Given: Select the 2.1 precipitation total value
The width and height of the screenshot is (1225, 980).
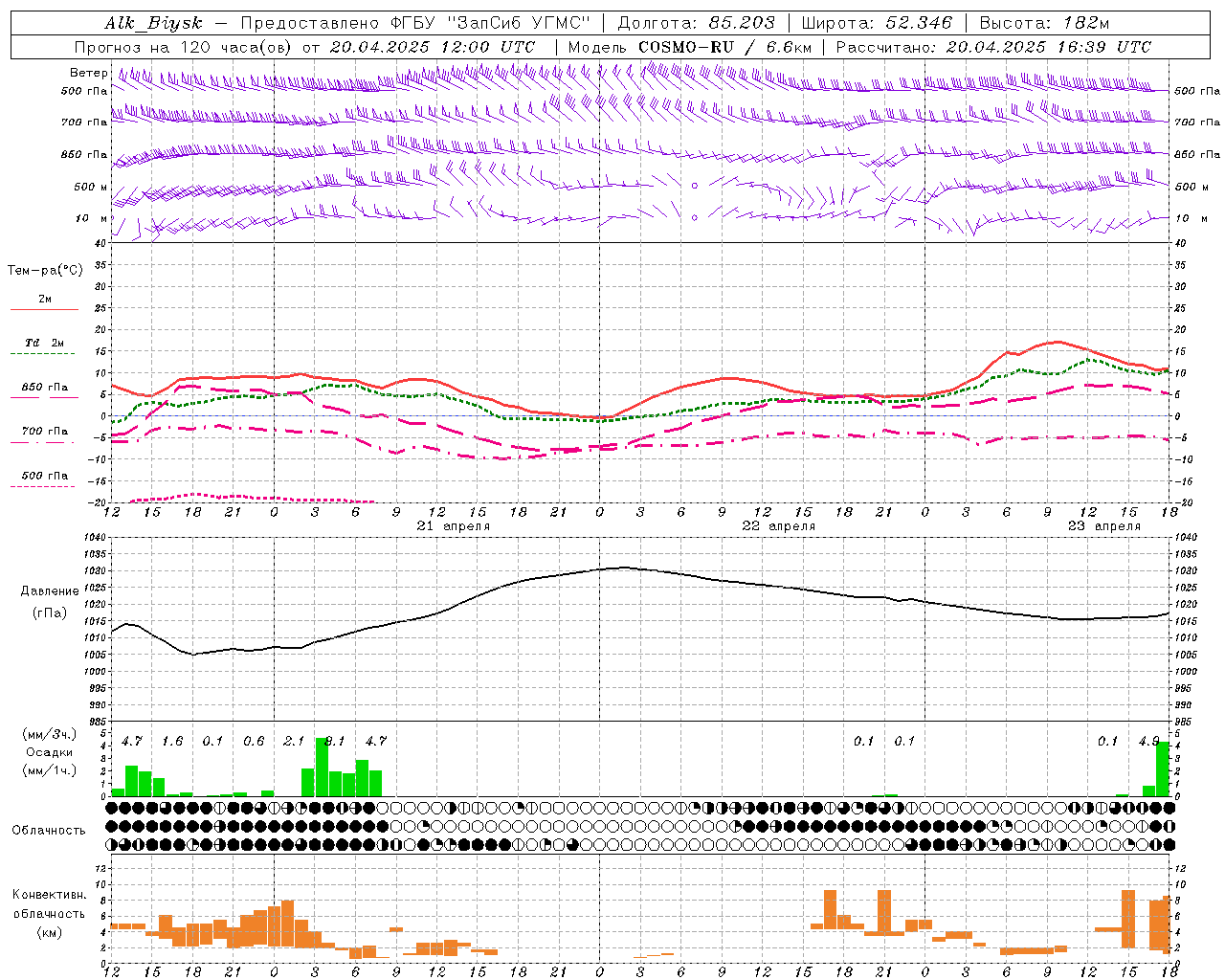Looking at the screenshot, I should click(x=294, y=741).
